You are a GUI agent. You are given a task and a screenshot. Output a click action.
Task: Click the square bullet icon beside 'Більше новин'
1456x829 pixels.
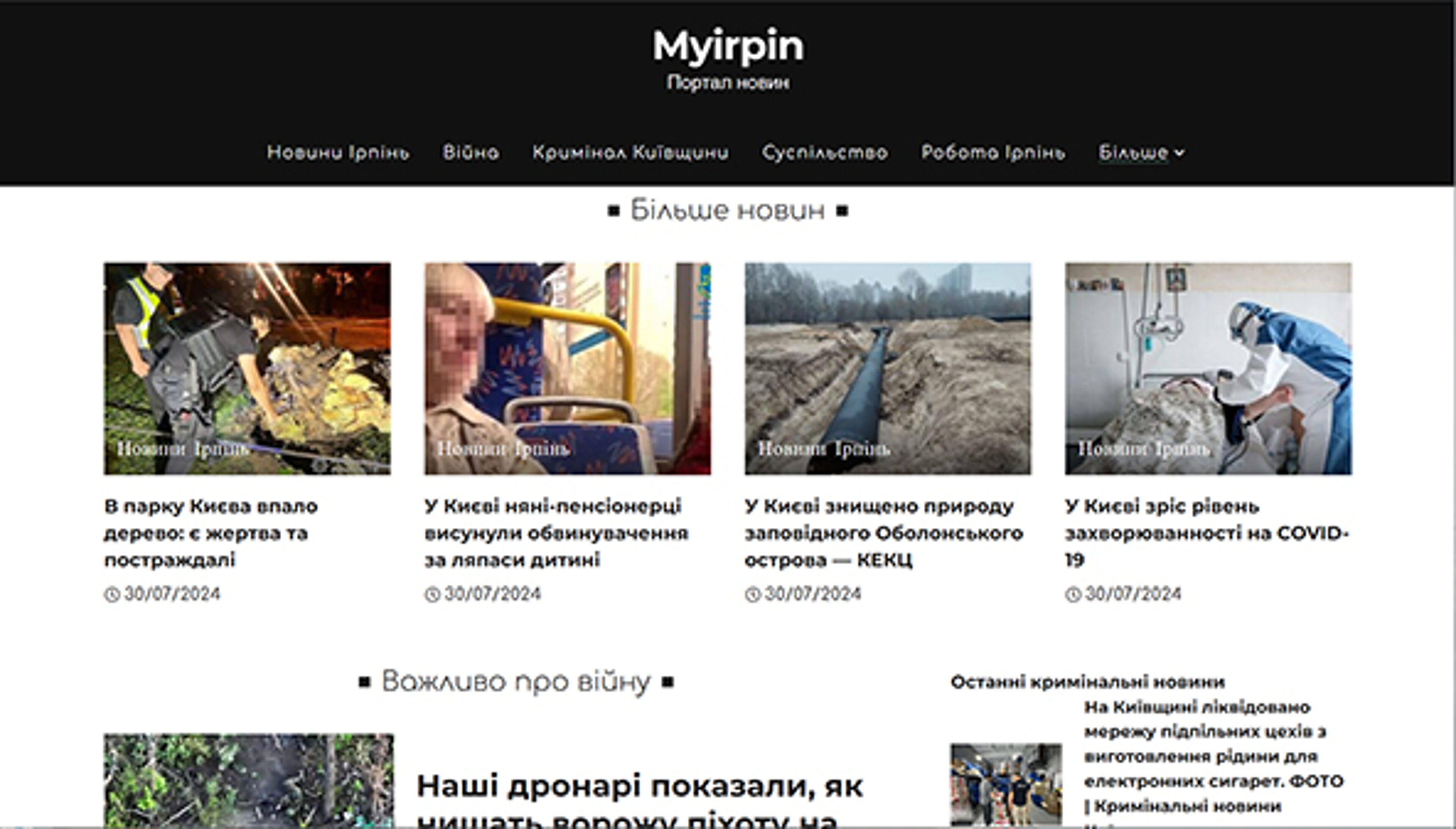click(x=613, y=210)
